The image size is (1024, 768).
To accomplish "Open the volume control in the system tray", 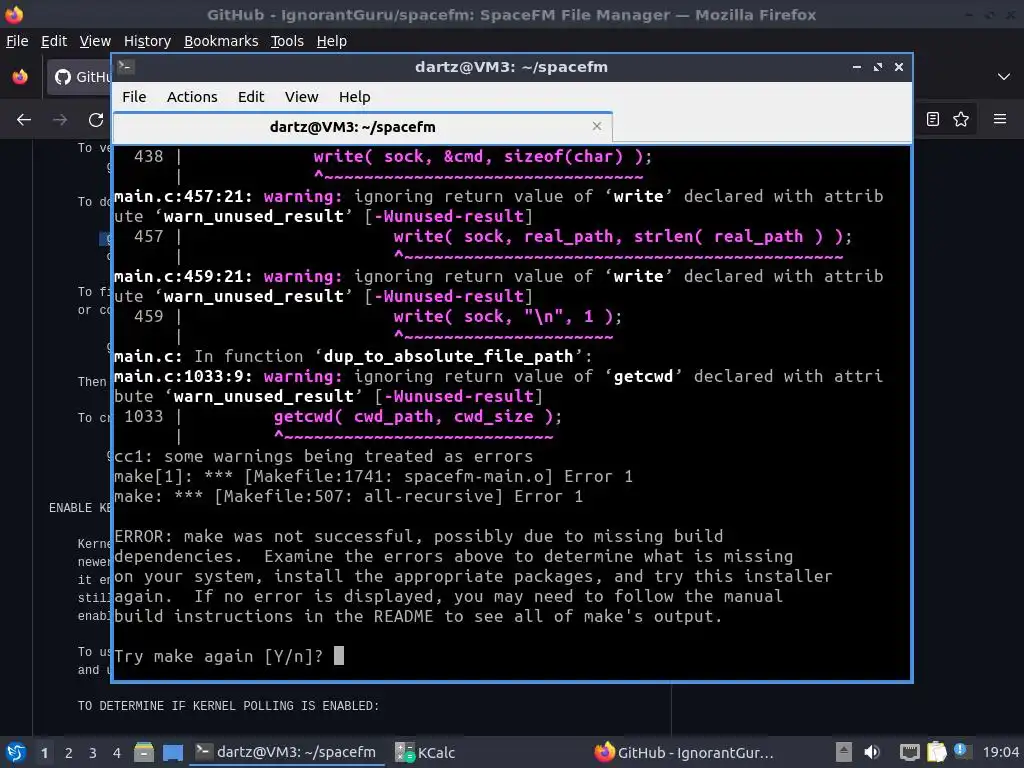I will pyautogui.click(x=872, y=752).
